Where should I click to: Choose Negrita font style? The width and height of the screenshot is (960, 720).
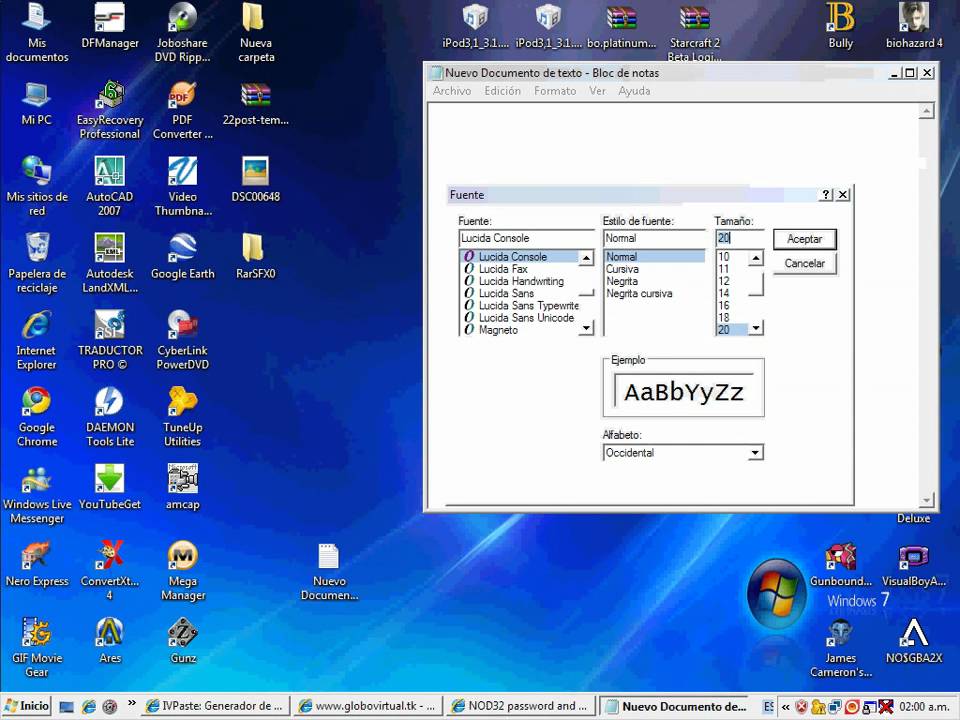pos(622,281)
